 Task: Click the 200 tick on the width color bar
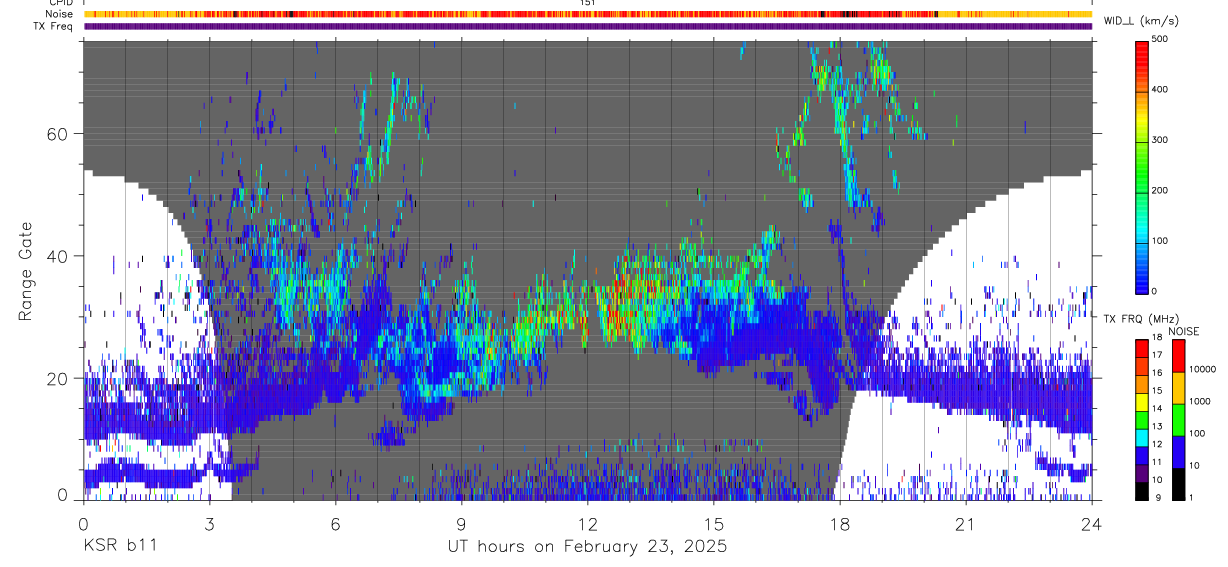point(1162,190)
